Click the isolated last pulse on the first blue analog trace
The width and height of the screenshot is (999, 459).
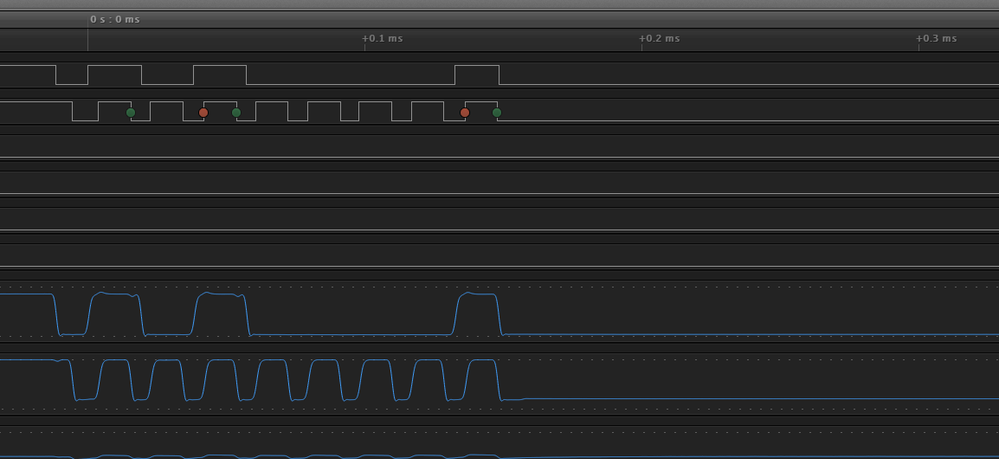point(477,314)
